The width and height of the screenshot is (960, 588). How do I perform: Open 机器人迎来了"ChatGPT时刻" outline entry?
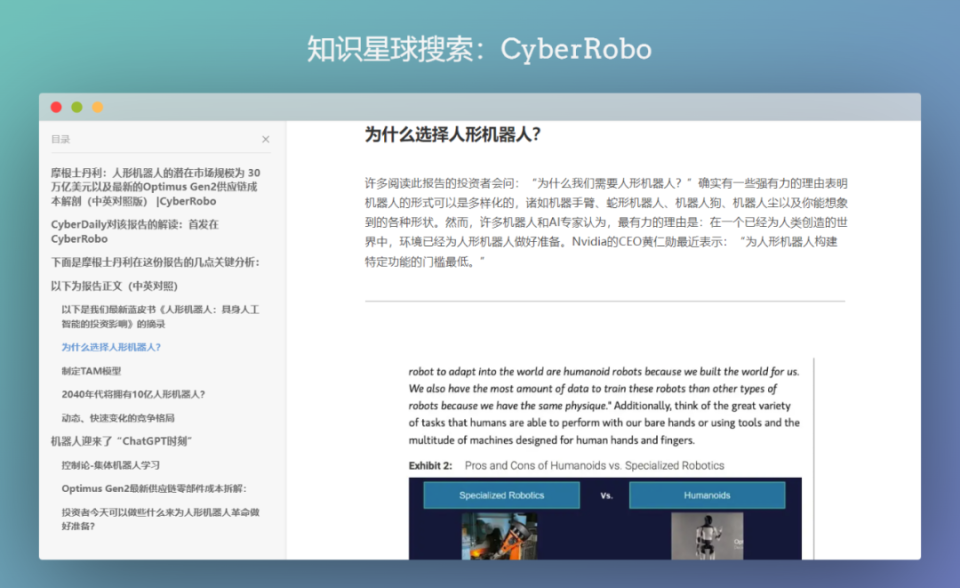click(121, 441)
